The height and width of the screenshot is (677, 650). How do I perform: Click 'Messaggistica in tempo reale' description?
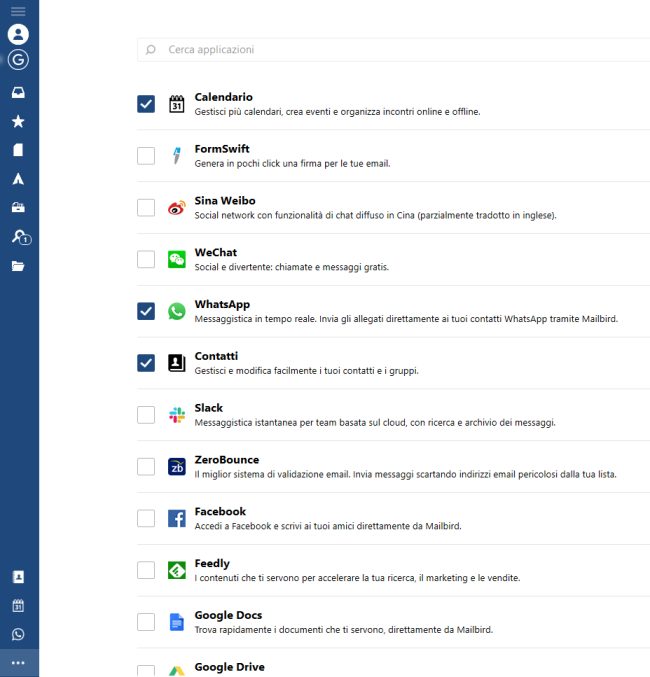point(406,319)
